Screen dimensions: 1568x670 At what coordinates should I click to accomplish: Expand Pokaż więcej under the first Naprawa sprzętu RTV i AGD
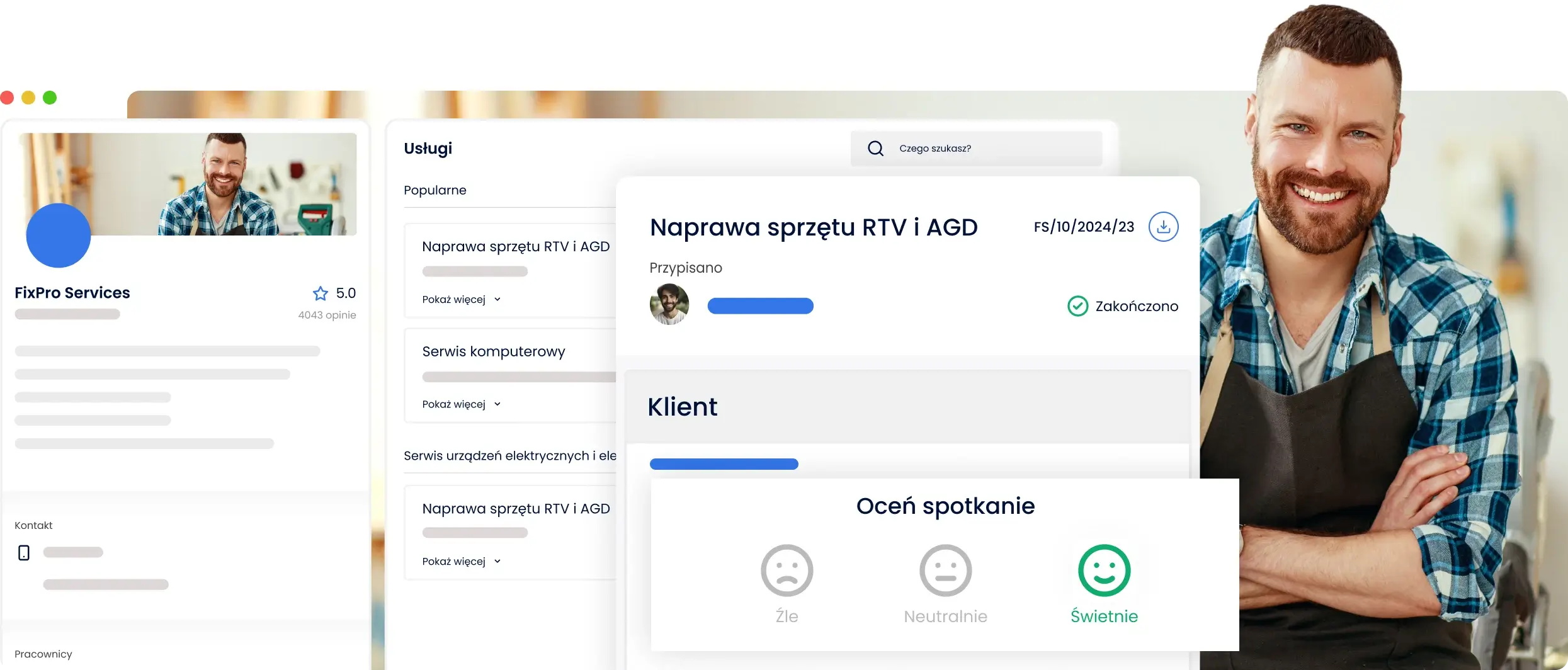tap(461, 300)
